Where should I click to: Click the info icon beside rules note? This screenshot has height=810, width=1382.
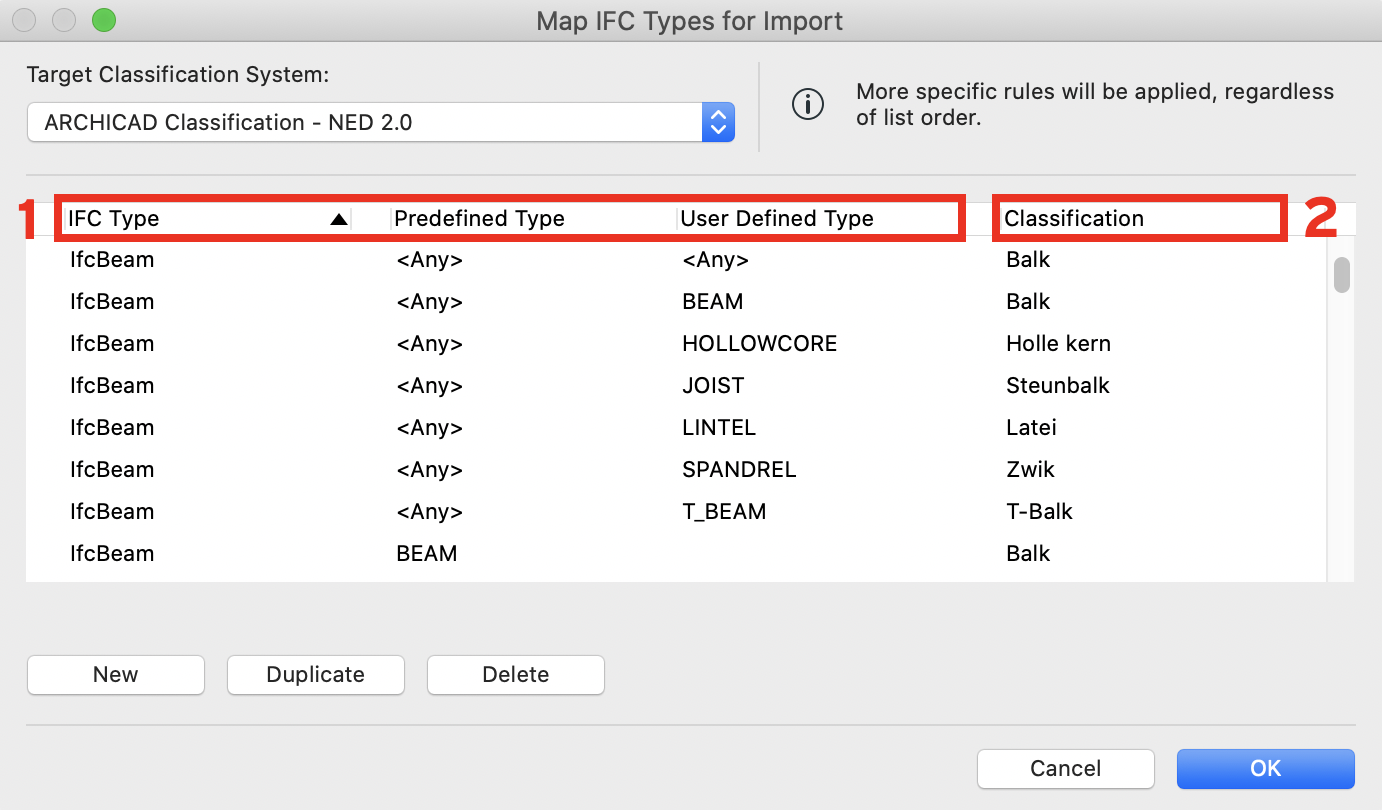point(808,104)
